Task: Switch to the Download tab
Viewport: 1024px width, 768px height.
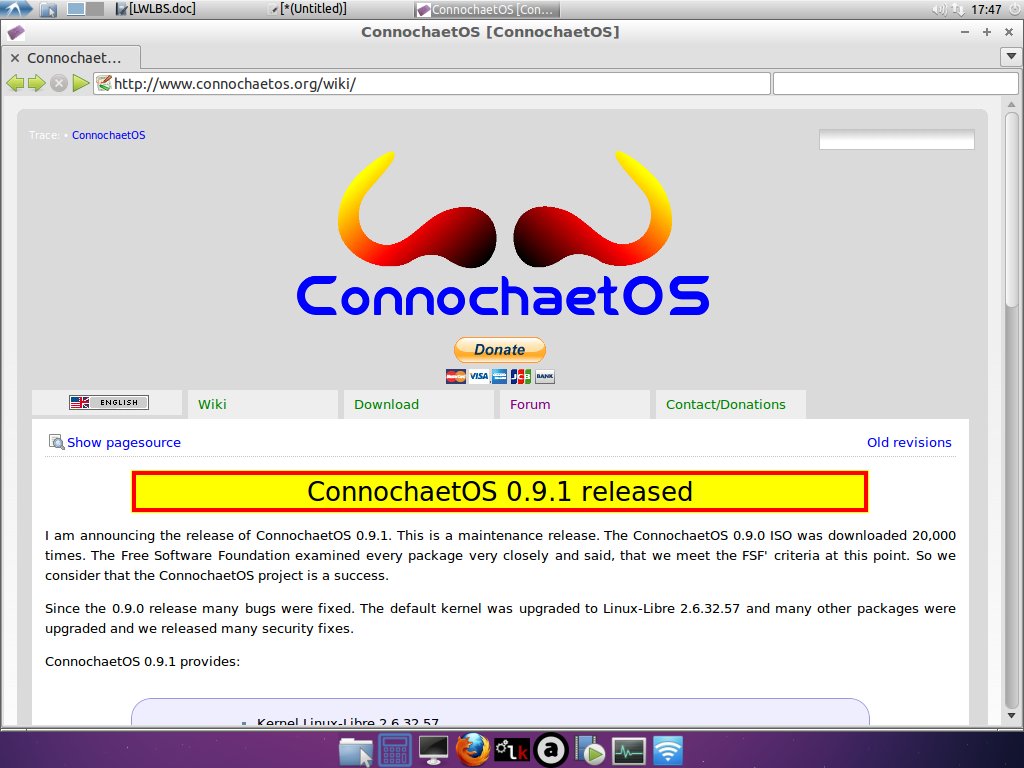Action: (387, 404)
